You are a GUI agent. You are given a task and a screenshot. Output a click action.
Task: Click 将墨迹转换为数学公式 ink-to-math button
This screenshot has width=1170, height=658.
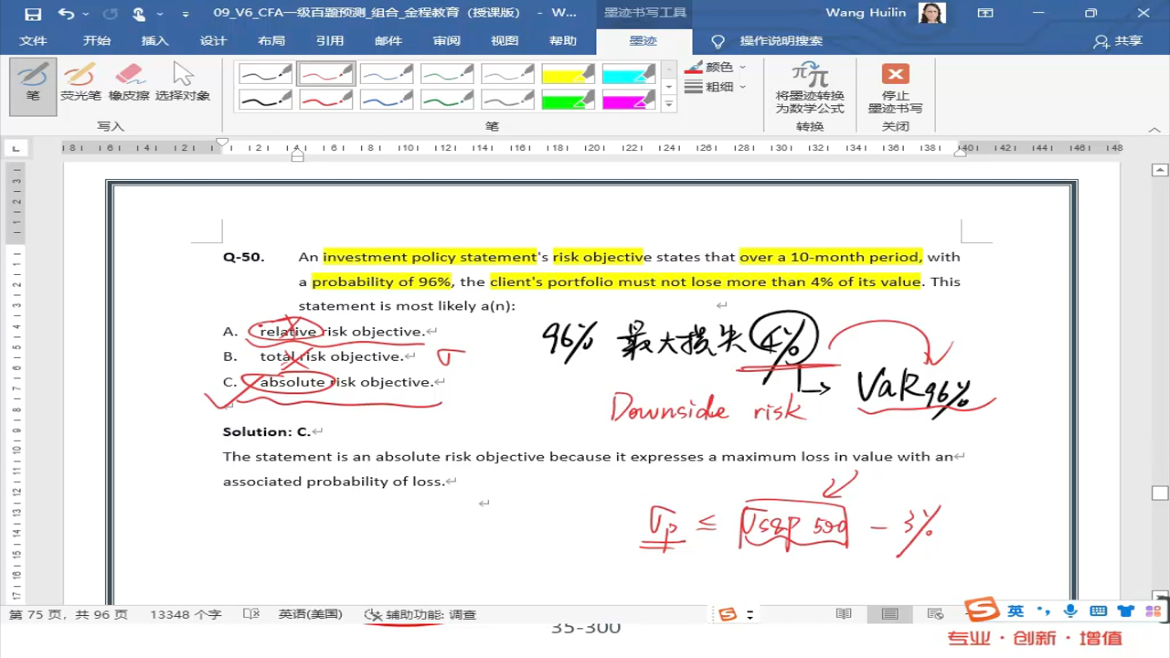click(810, 88)
